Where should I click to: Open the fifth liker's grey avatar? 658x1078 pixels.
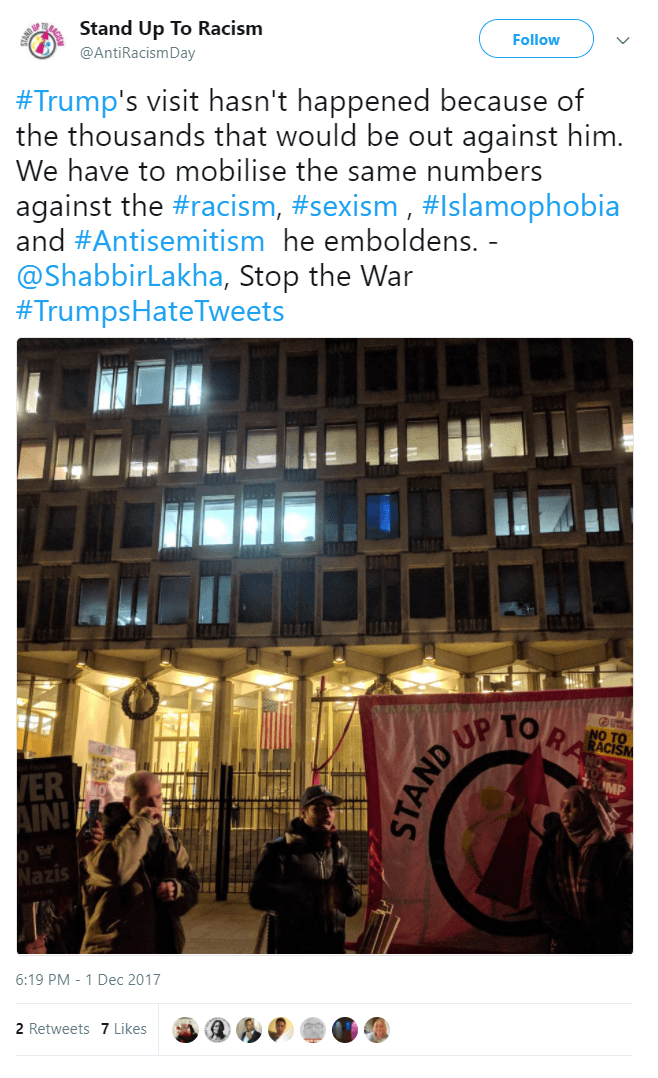coord(313,1029)
